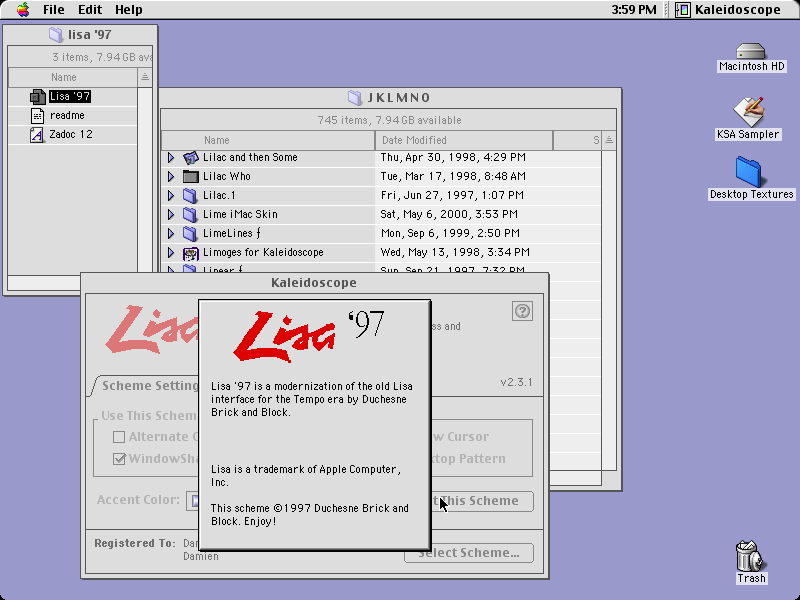The width and height of the screenshot is (800, 600).
Task: Click the v2.3.1 version label
Action: [516, 383]
